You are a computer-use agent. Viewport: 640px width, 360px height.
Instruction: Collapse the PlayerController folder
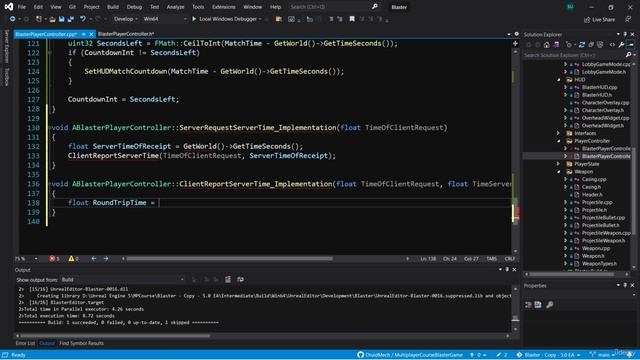559,141
